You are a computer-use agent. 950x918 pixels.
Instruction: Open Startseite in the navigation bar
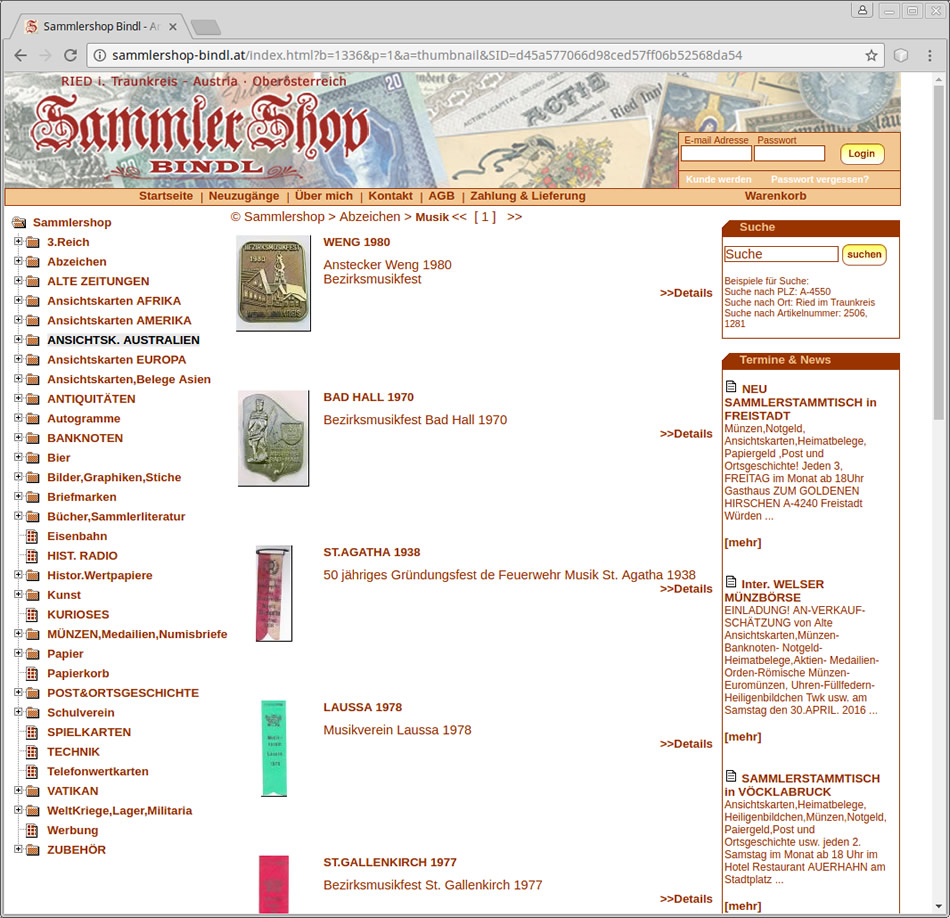[x=166, y=196]
